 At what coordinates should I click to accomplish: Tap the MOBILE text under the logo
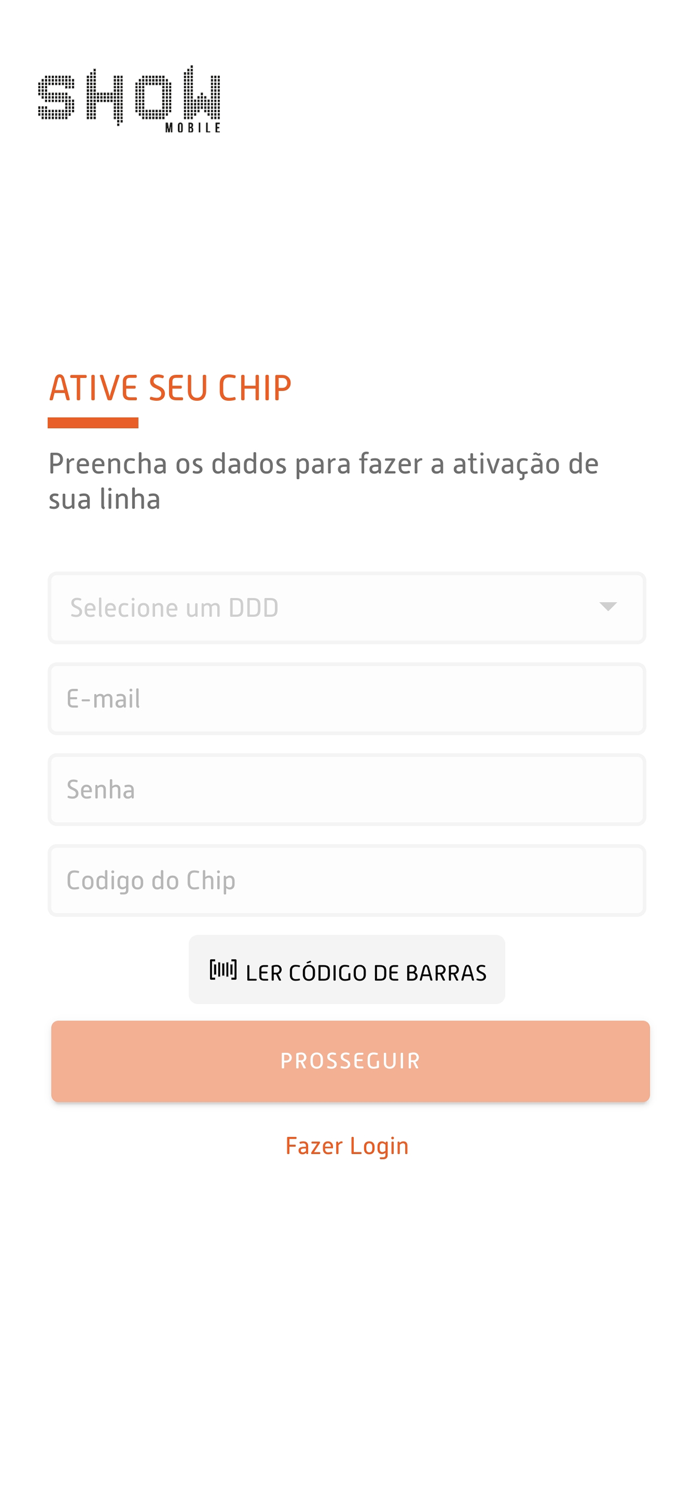coord(194,127)
